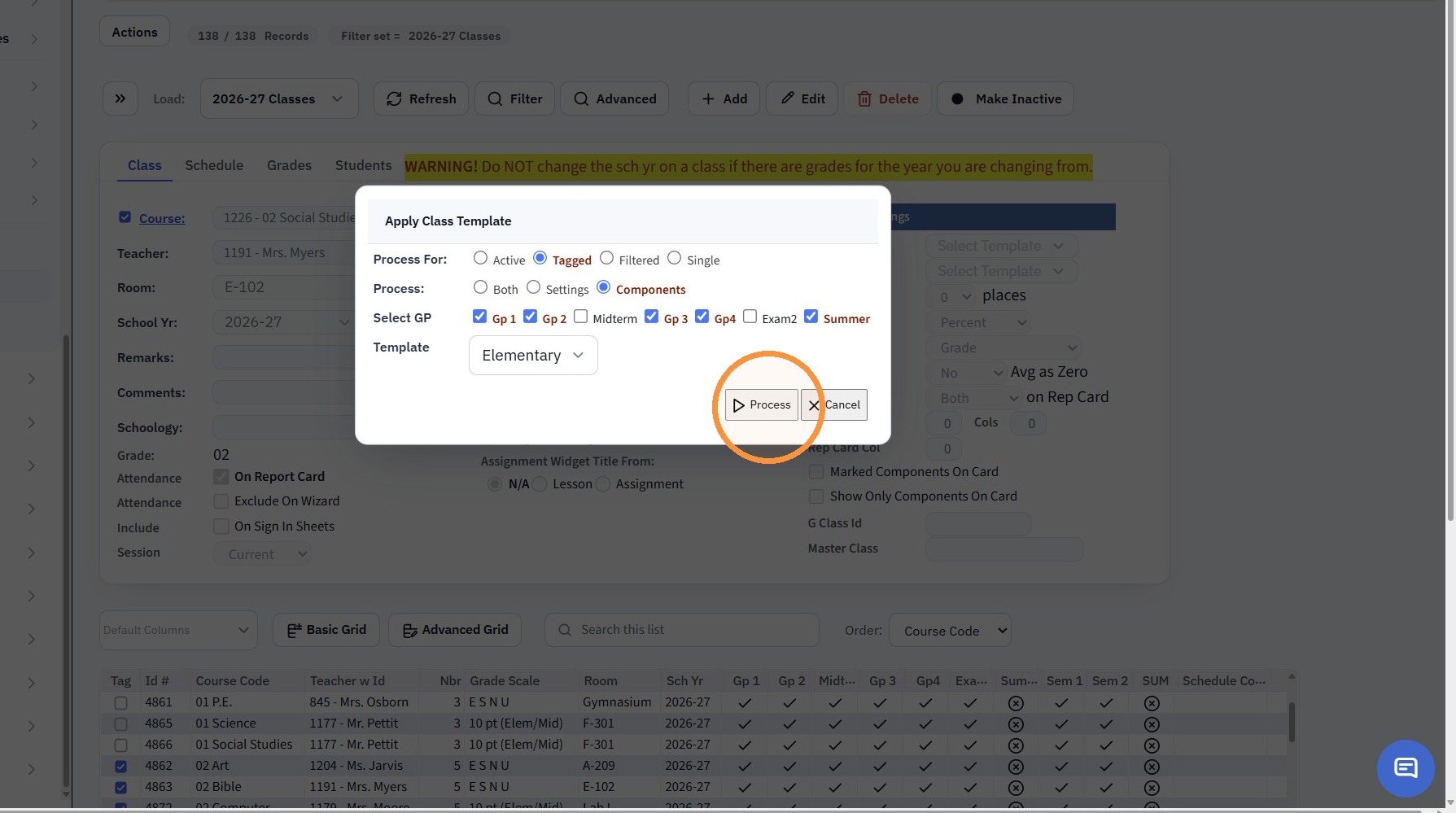
Task: Tag the 01 P.E. row checkbox
Action: click(120, 702)
